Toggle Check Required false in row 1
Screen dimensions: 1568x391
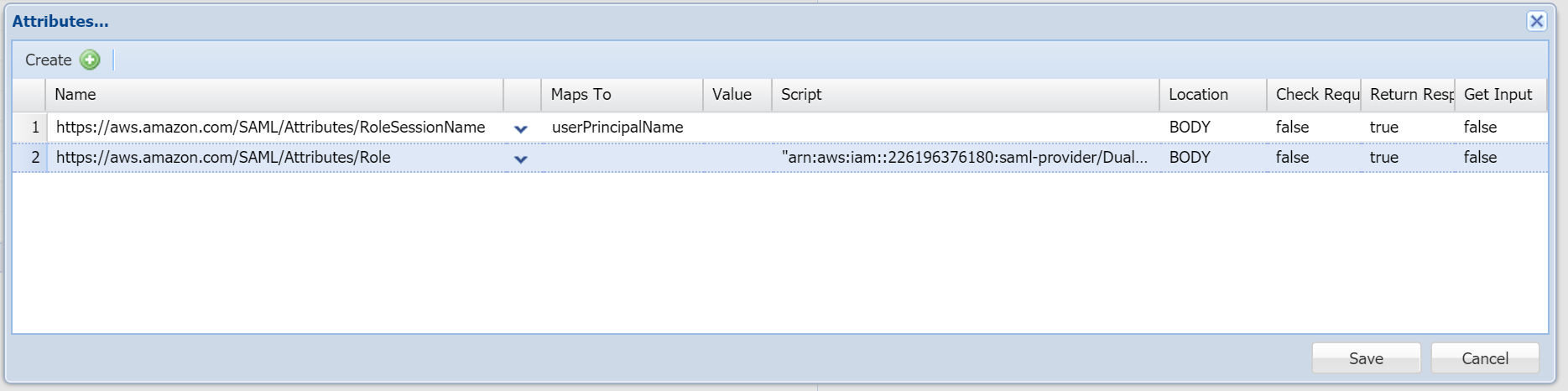tap(1292, 128)
